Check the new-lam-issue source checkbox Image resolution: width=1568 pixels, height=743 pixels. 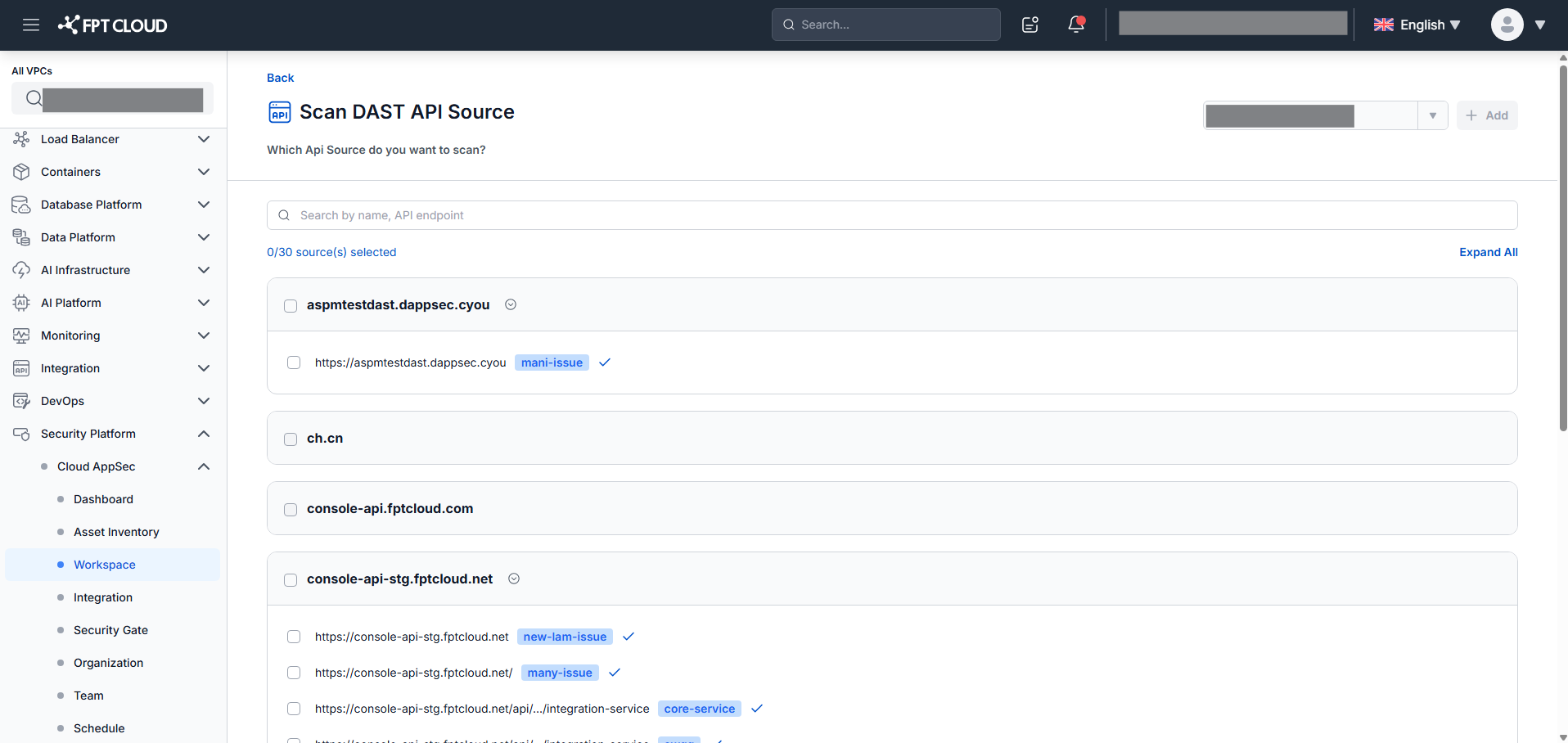(294, 637)
